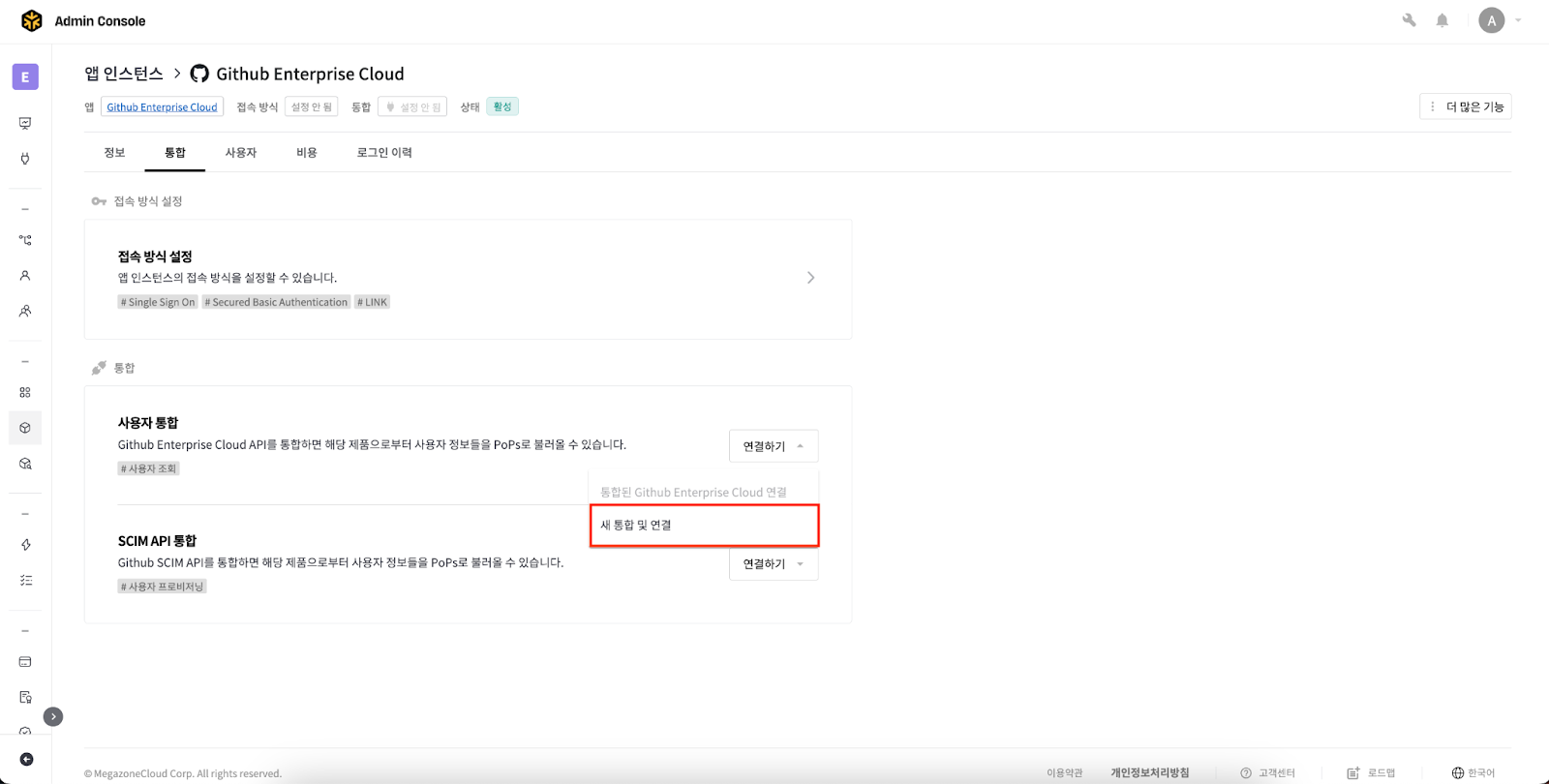The height and width of the screenshot is (784, 1549).
Task: Open the notifications bell icon
Action: (1443, 20)
